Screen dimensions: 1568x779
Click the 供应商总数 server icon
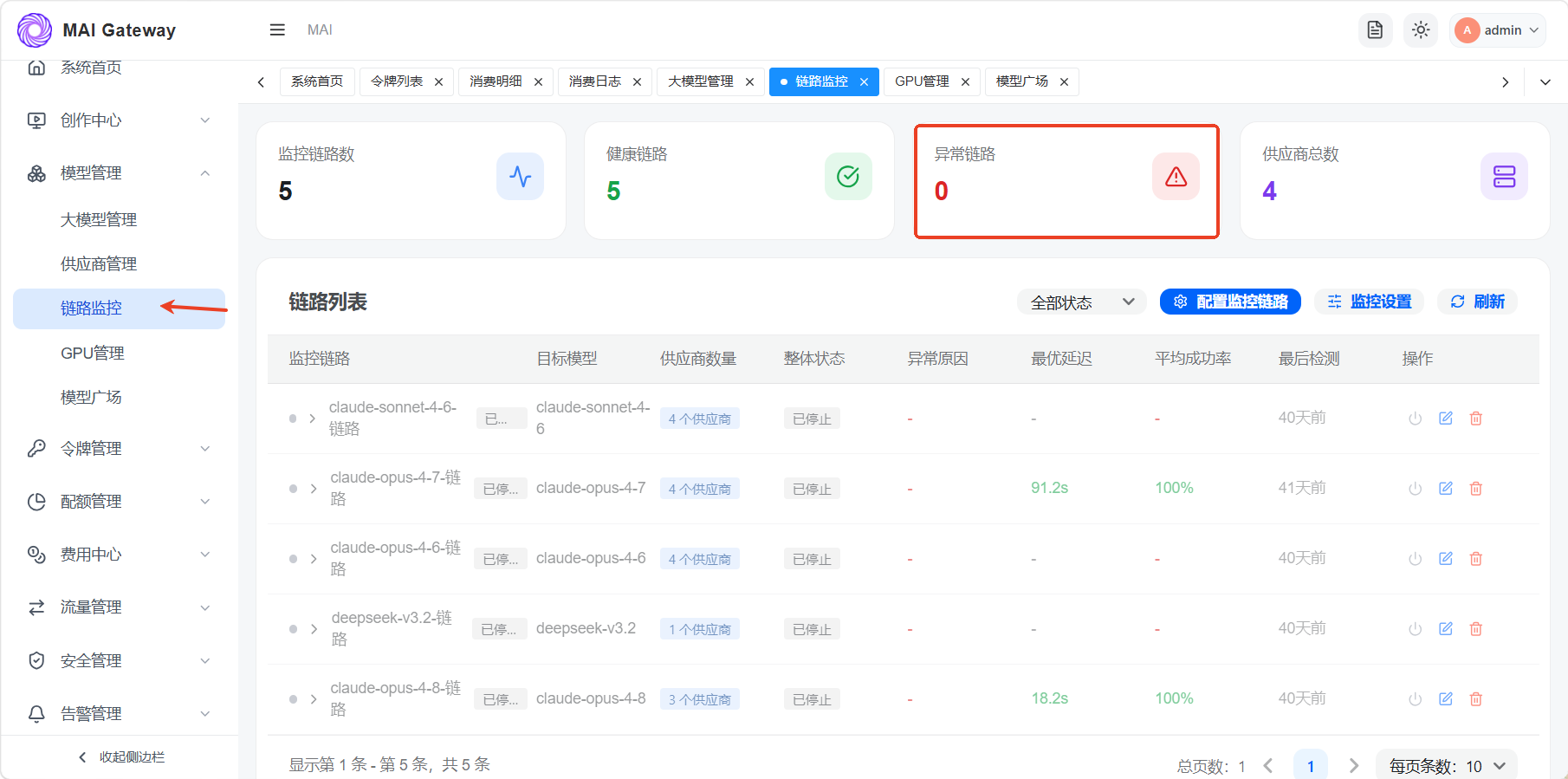1504,177
